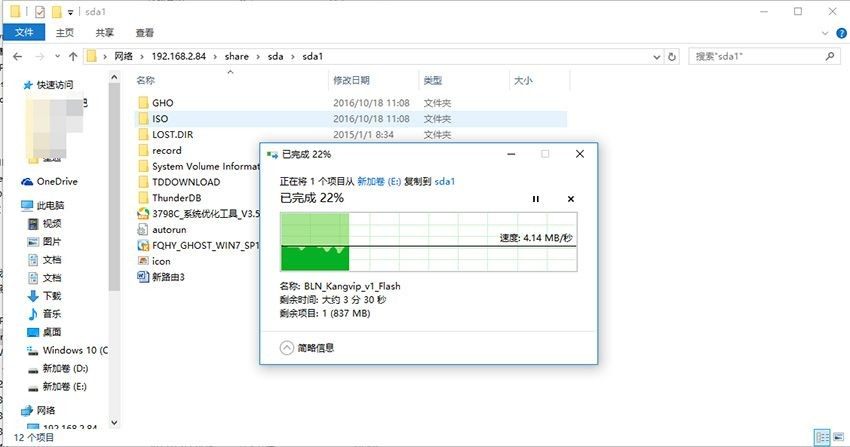Image resolution: width=850 pixels, height=447 pixels.
Task: Switch to the 查看 ribbon tab
Action: pyautogui.click(x=145, y=32)
